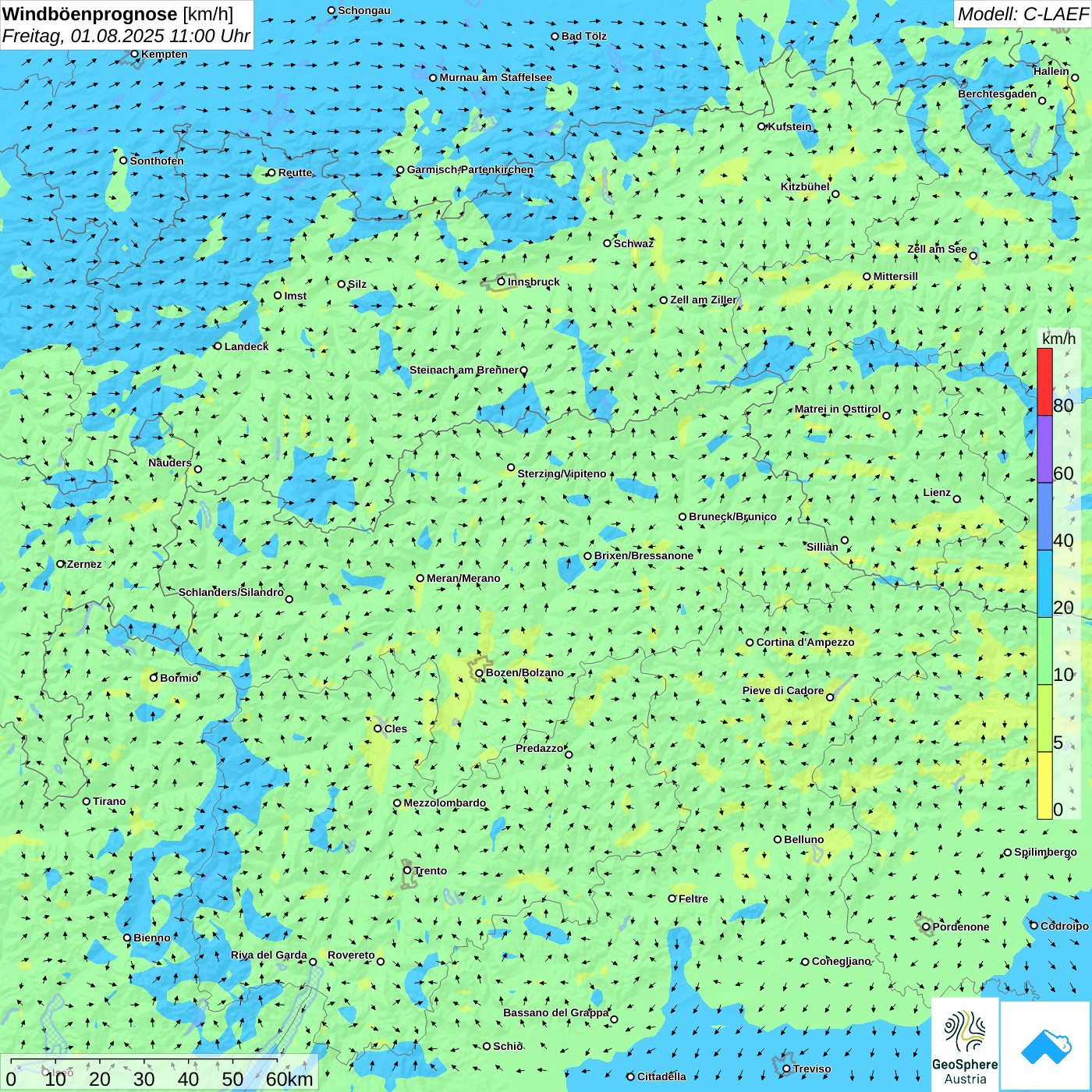The image size is (1092, 1092).
Task: Click the 'km/h' legend heading
Action: coord(1058,339)
